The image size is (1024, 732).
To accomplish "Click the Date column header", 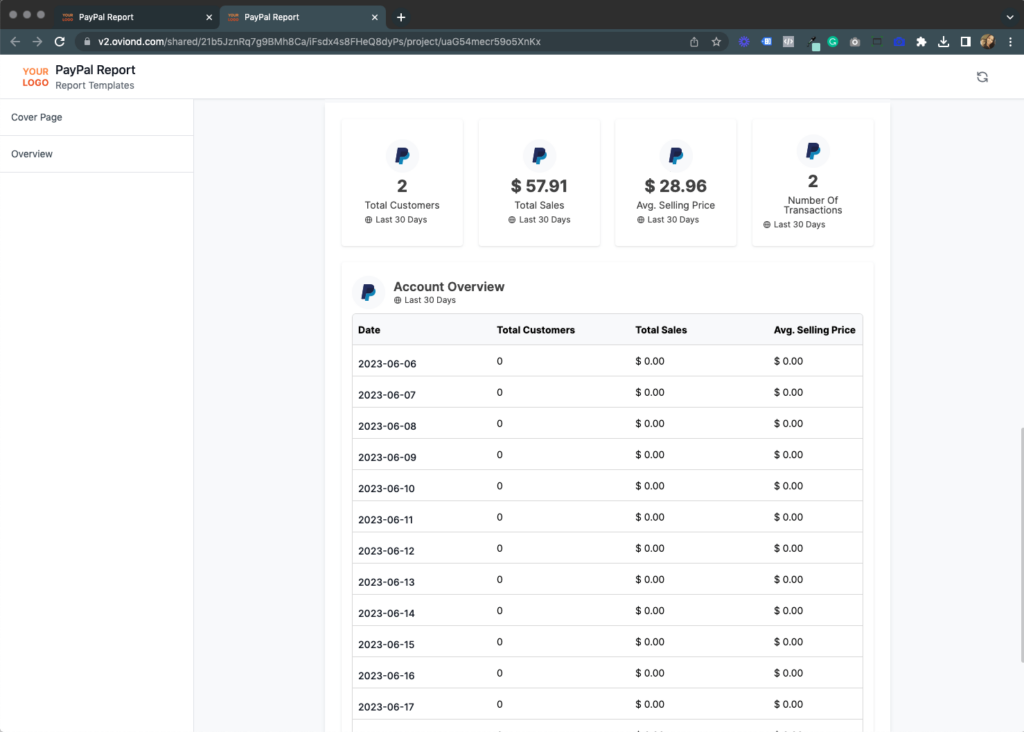I will 369,330.
